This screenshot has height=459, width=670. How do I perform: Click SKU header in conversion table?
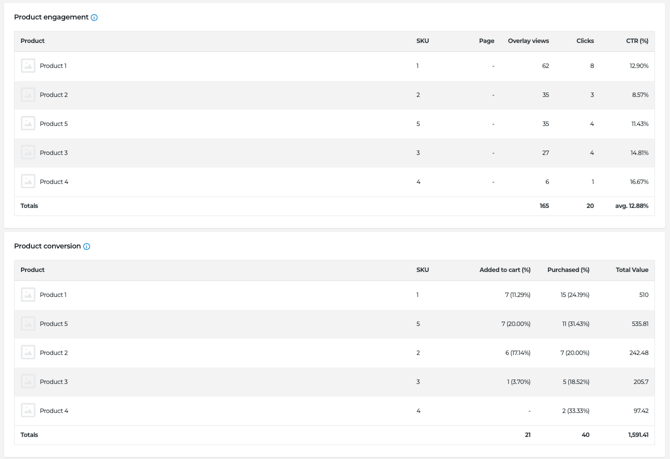click(422, 270)
